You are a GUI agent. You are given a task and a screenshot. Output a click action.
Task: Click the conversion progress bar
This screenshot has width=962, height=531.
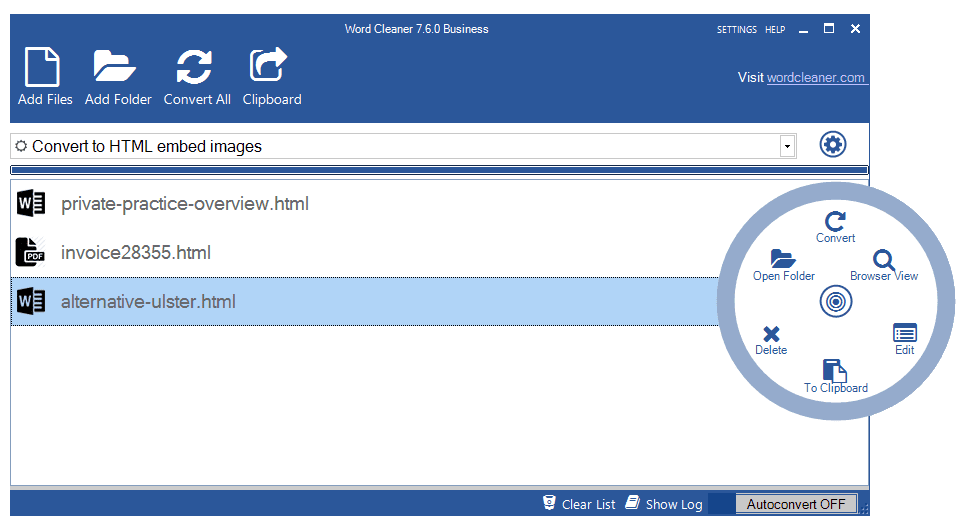(x=439, y=170)
